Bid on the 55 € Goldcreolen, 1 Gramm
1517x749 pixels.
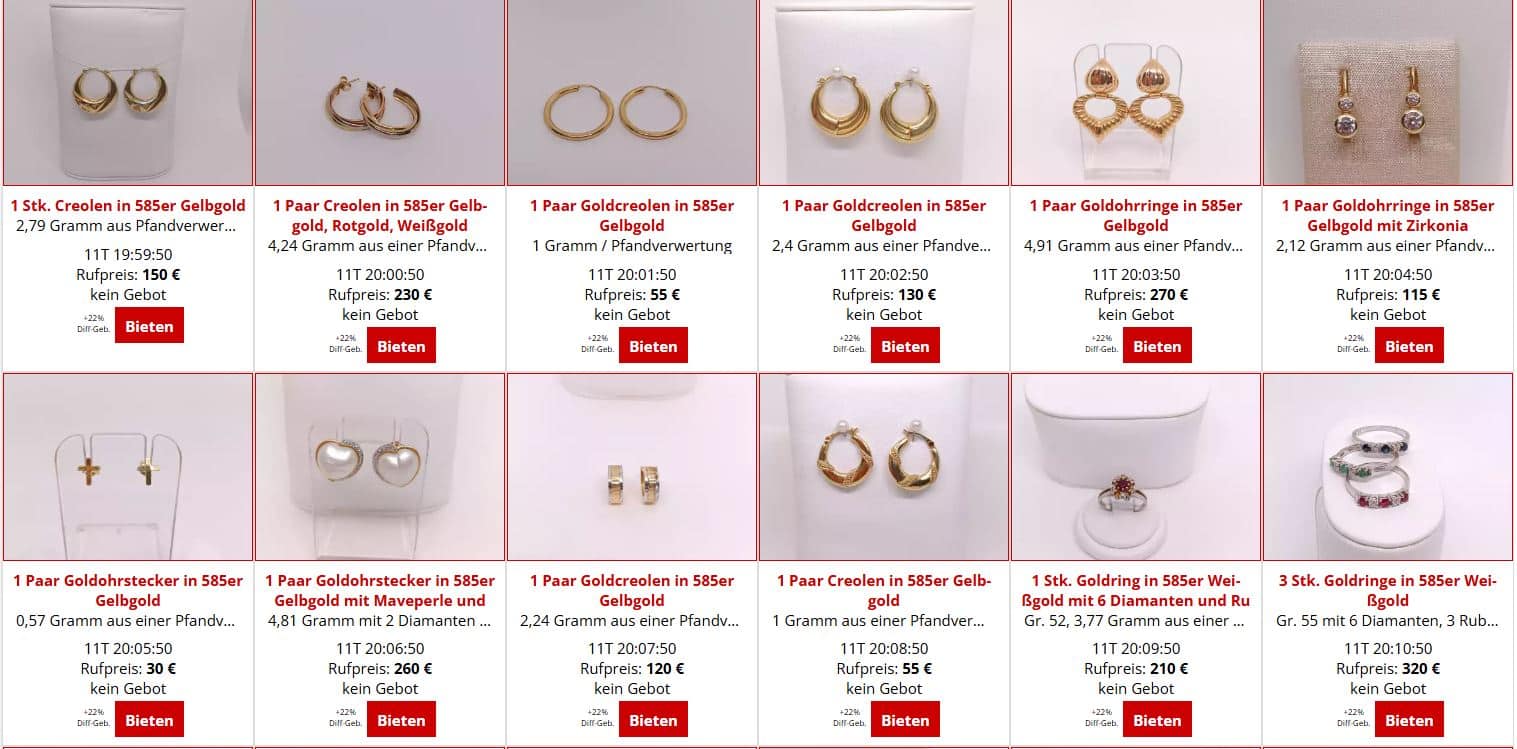click(x=653, y=346)
